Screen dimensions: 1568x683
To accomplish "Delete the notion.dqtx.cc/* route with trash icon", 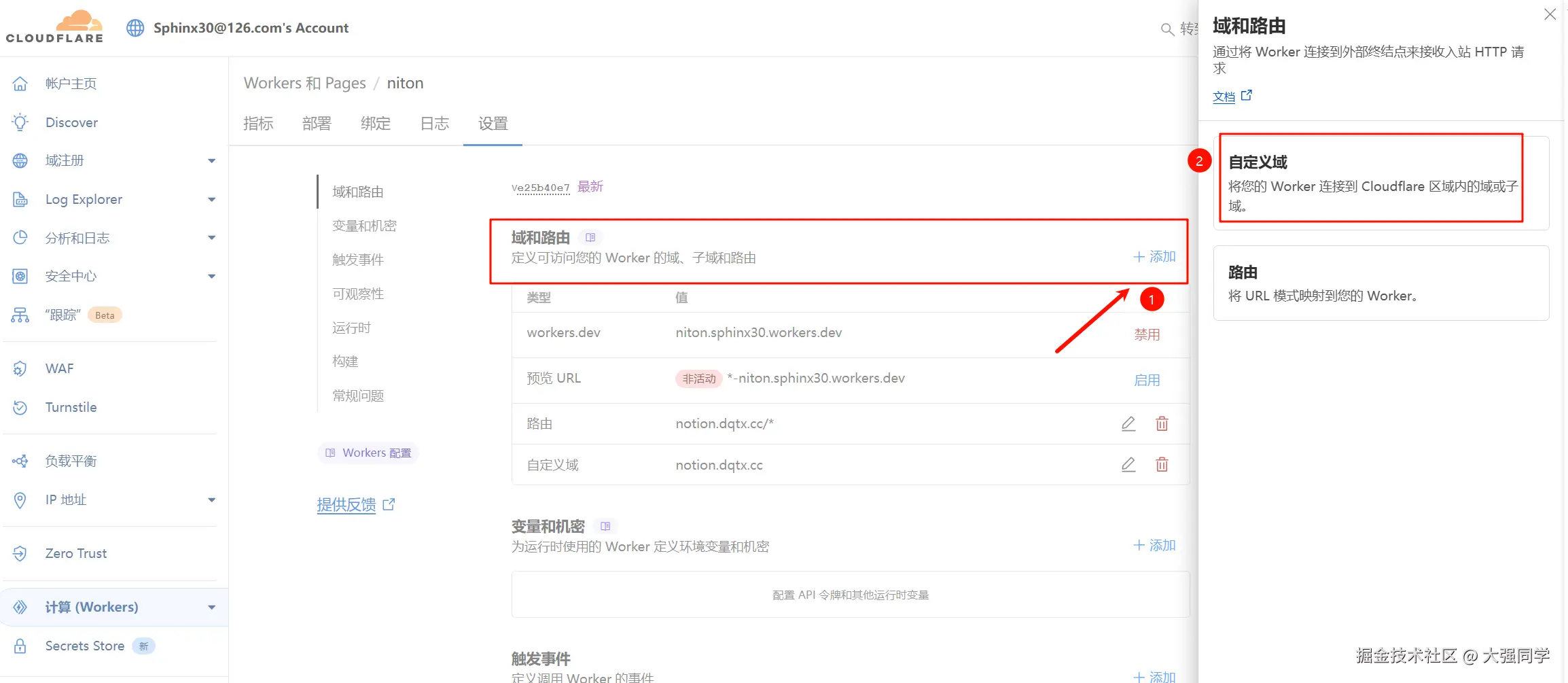I will tap(1162, 423).
